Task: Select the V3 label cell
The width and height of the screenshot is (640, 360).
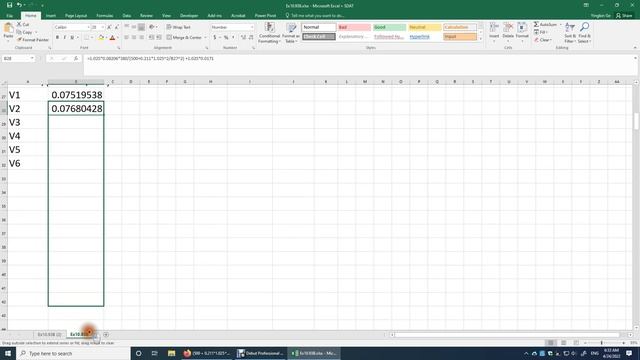Action: point(28,122)
